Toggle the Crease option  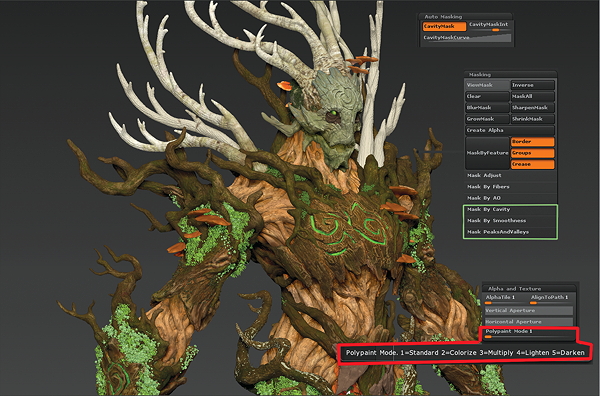tap(533, 164)
